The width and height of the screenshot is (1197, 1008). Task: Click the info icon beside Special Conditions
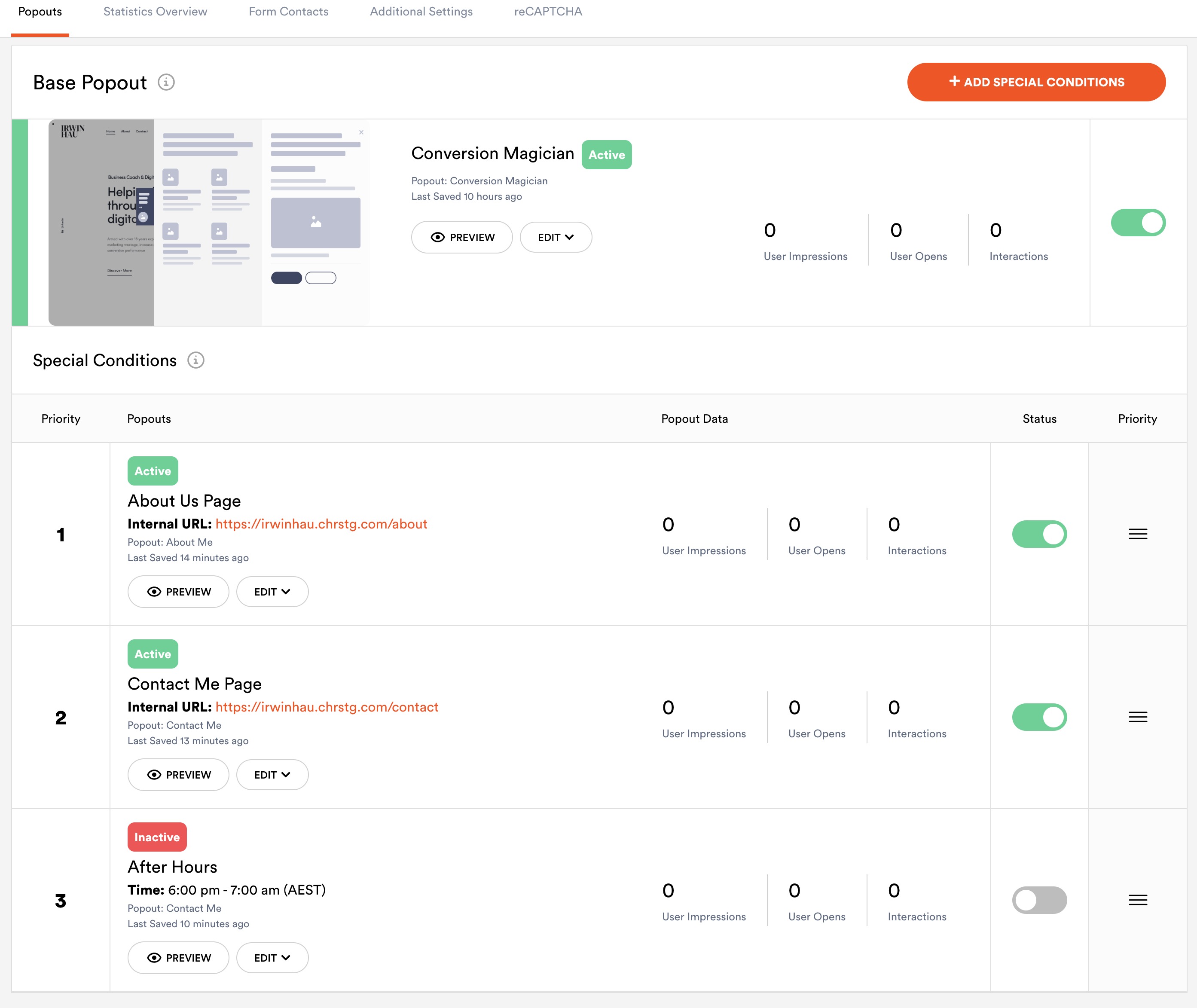[196, 360]
